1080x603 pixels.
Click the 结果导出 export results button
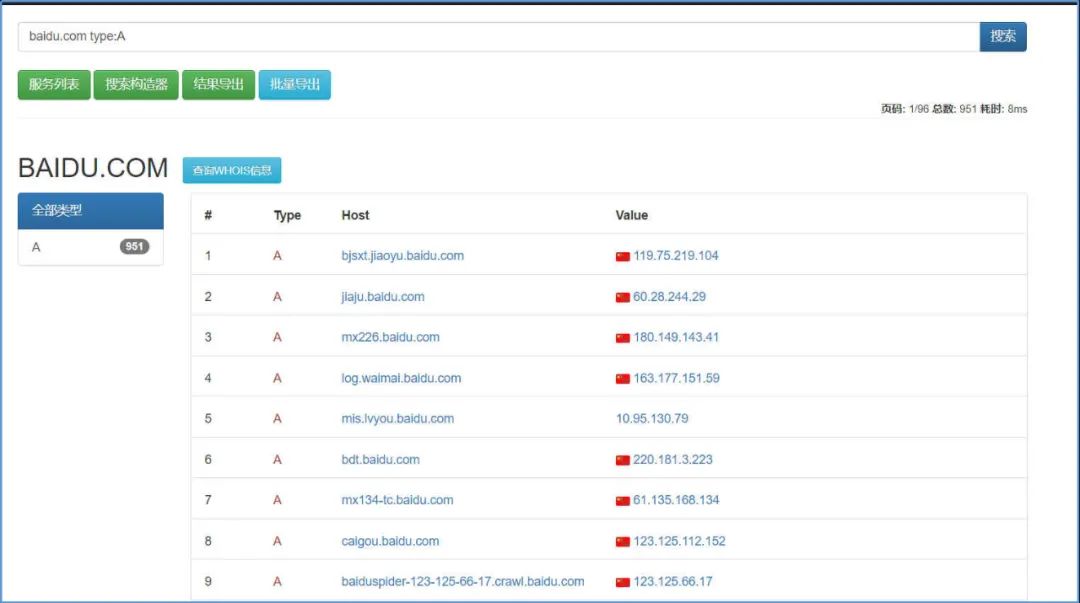(x=218, y=85)
